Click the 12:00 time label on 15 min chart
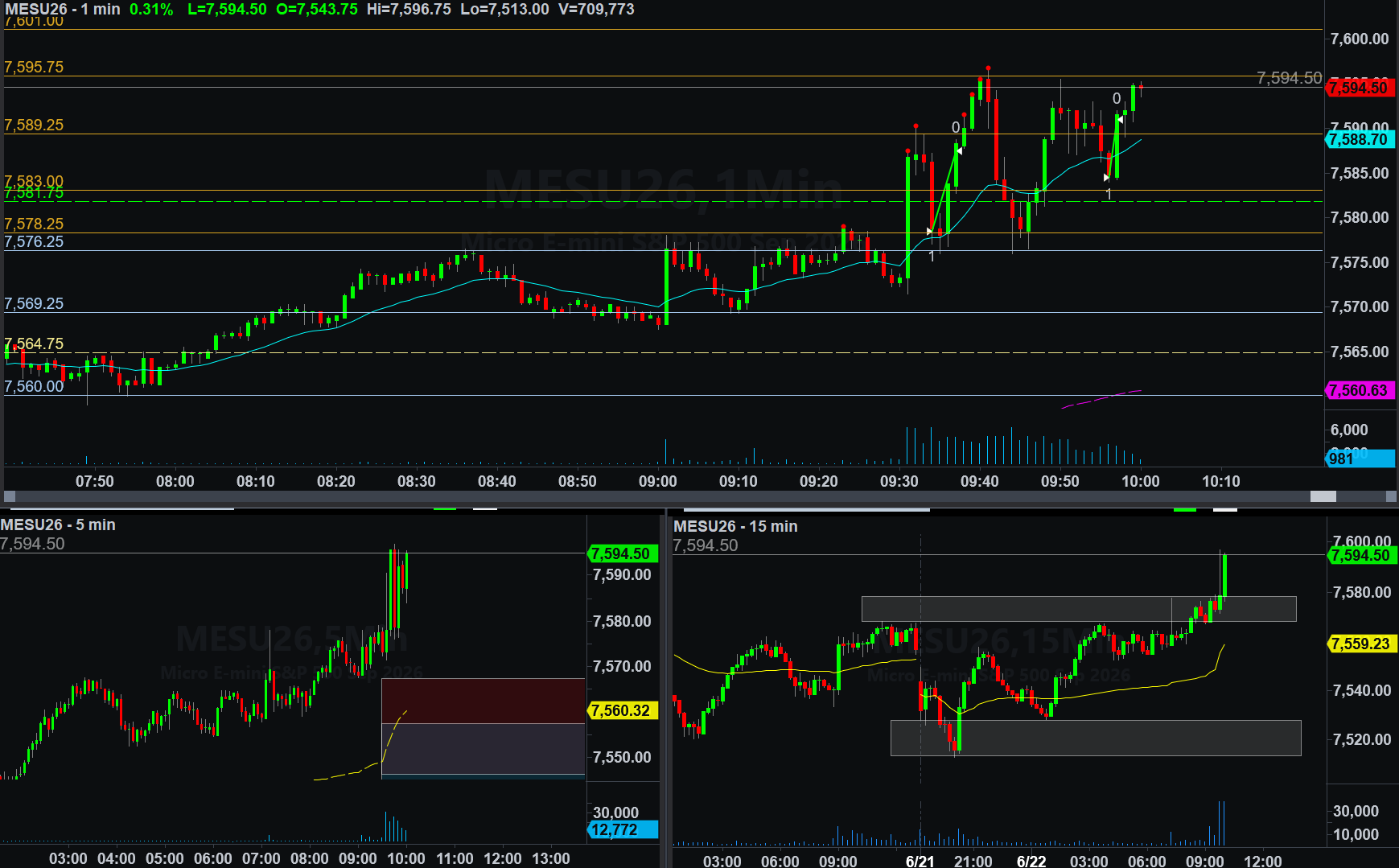This screenshot has height=868, width=1399. pyautogui.click(x=1263, y=861)
